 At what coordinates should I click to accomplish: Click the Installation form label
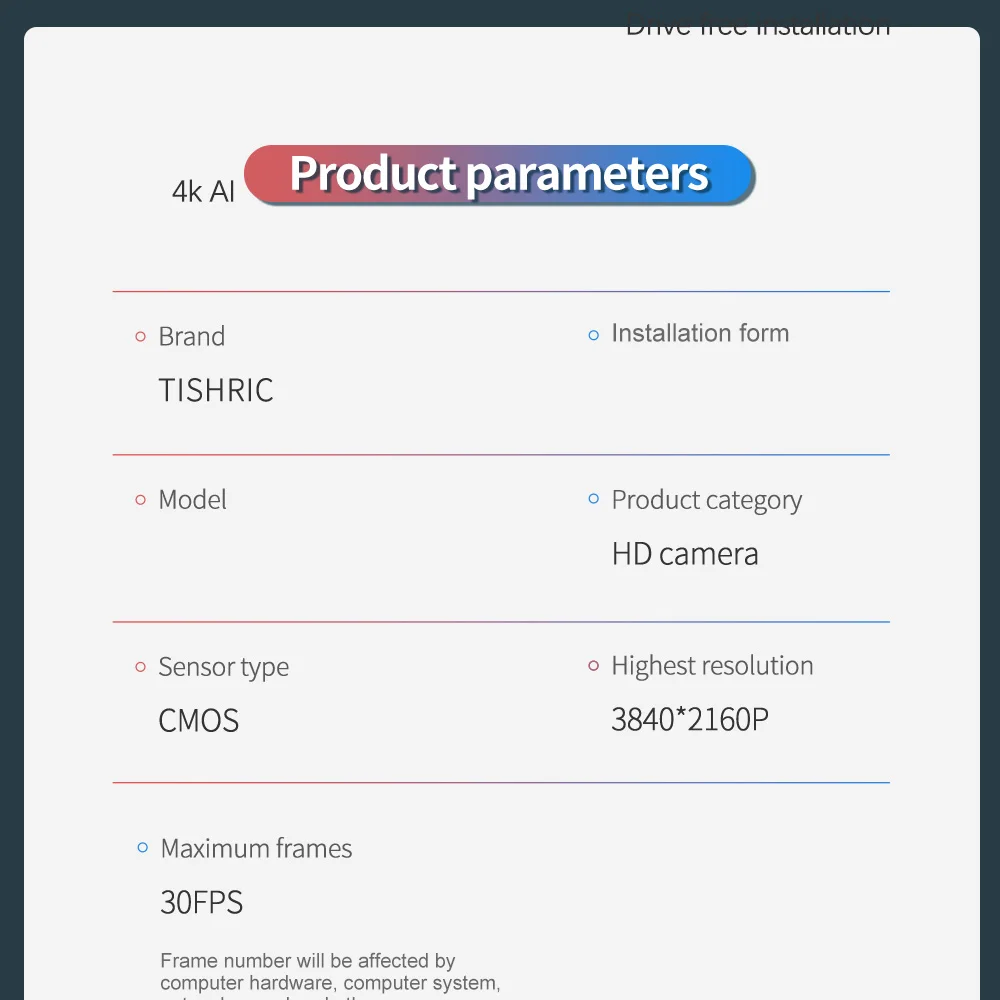click(700, 334)
